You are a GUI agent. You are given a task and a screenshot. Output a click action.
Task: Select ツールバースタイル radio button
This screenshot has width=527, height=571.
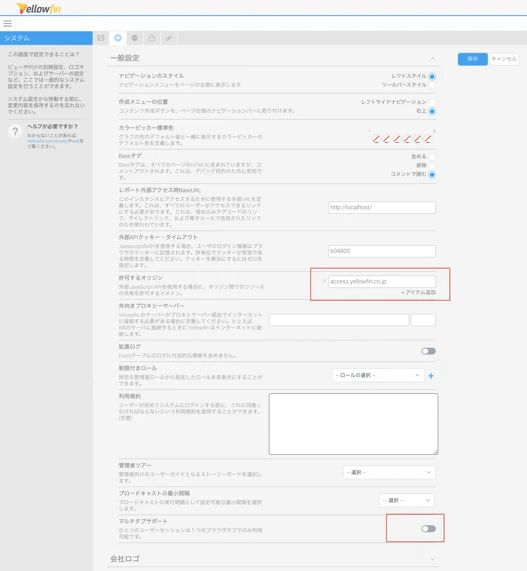tap(432, 85)
